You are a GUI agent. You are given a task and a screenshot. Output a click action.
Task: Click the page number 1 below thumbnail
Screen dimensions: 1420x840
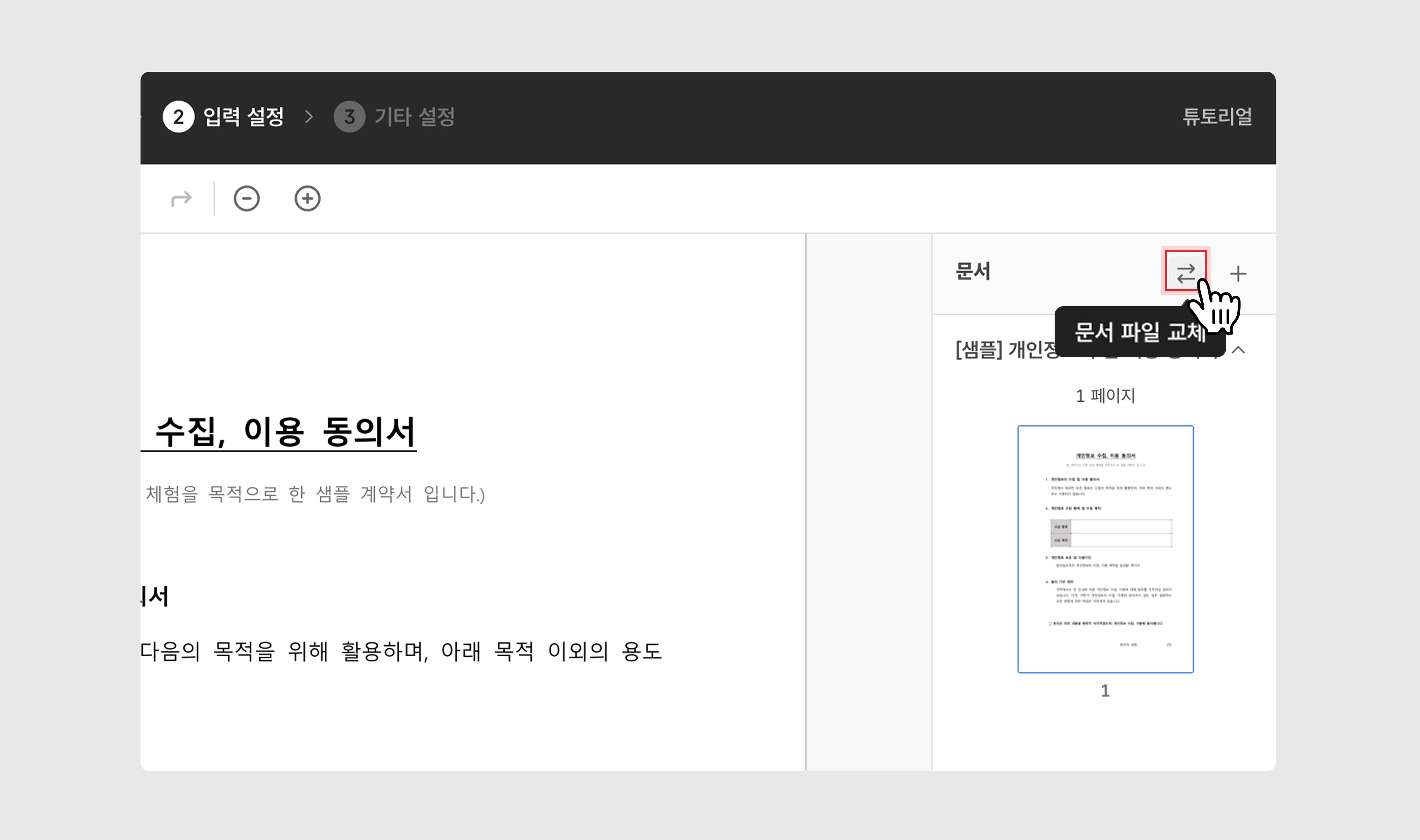click(1105, 691)
